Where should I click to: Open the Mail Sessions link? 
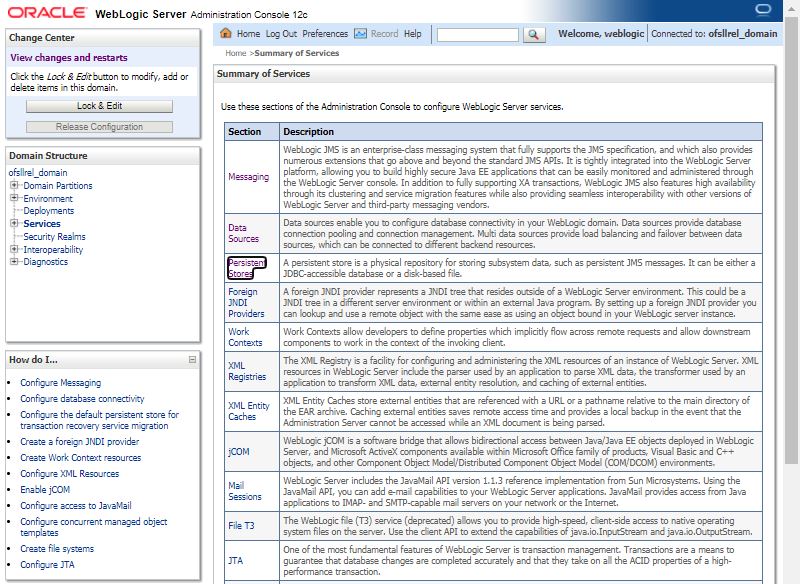point(244,491)
